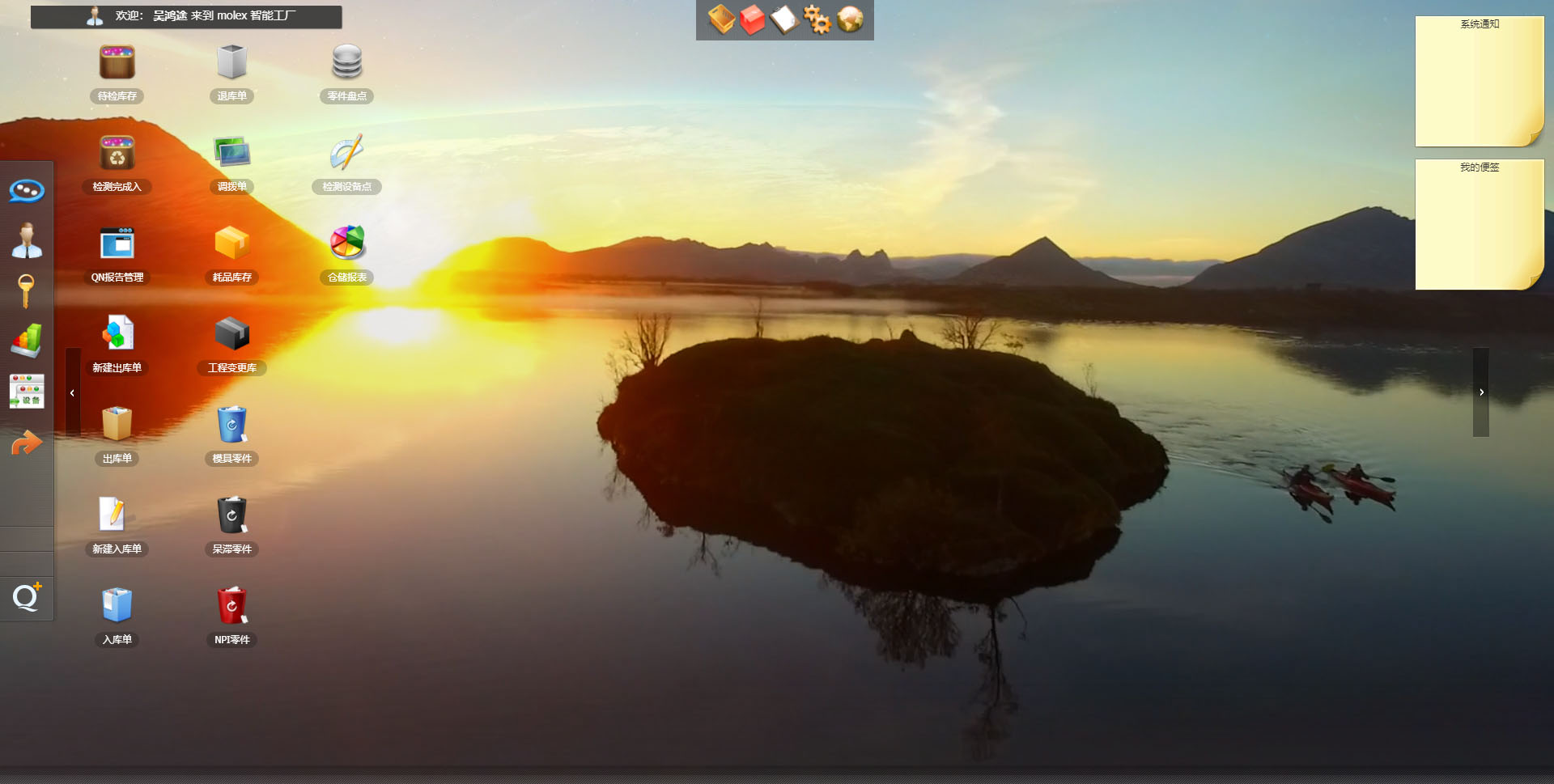This screenshot has height=784, width=1554.
Task: Collapse the sidebar with left chevron arrow
Action: [x=72, y=393]
